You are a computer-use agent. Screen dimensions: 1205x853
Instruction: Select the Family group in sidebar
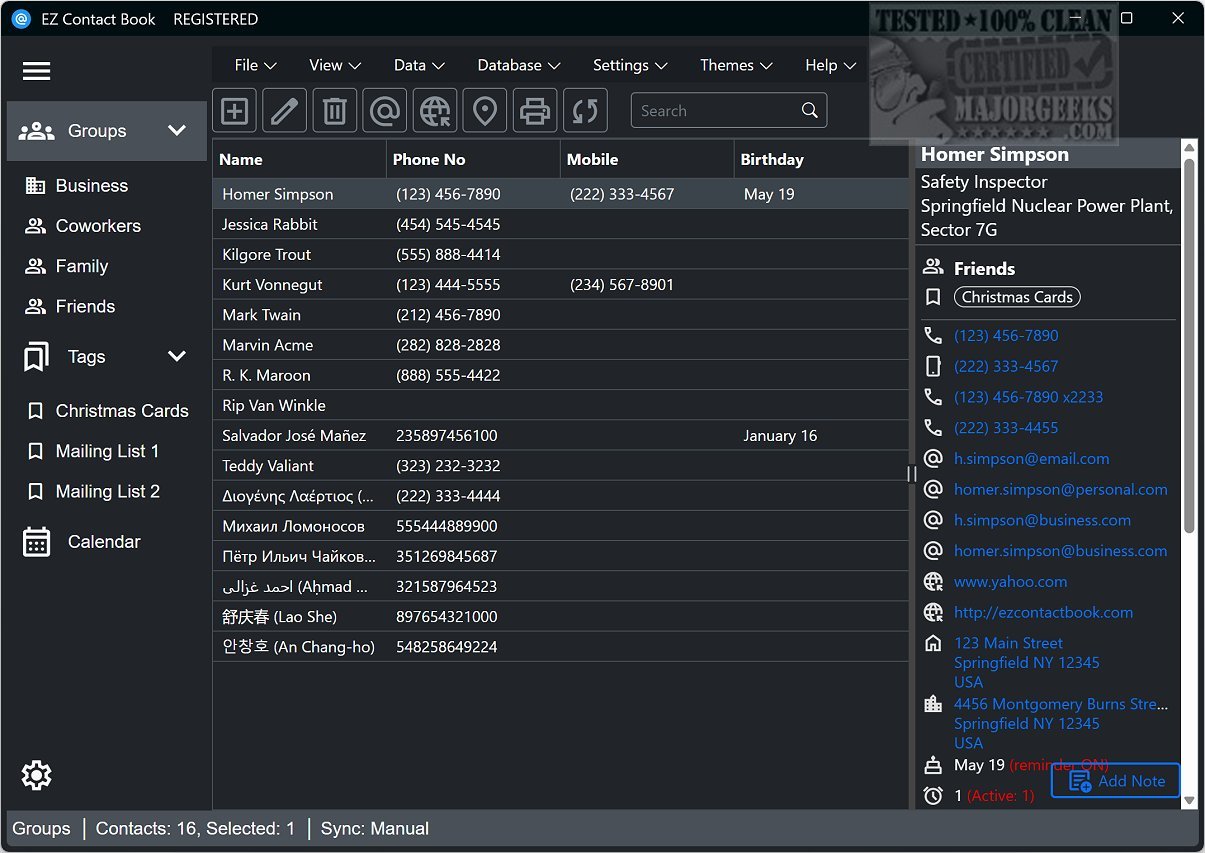[x=81, y=267]
